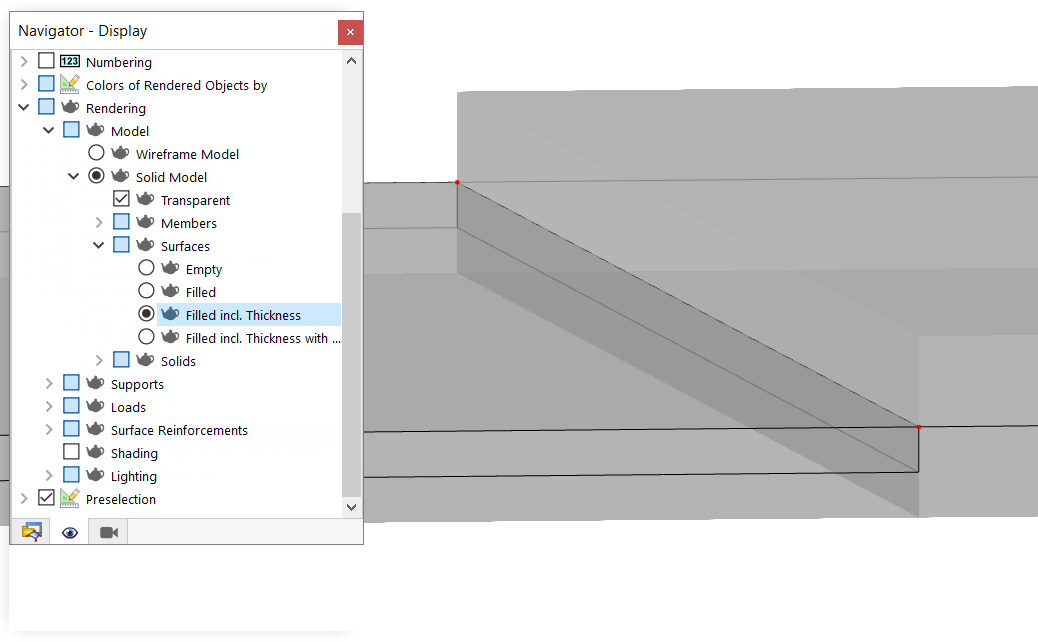This screenshot has height=642, width=1038.
Task: Click the teapot icon beside Surfaces
Action: 145,246
